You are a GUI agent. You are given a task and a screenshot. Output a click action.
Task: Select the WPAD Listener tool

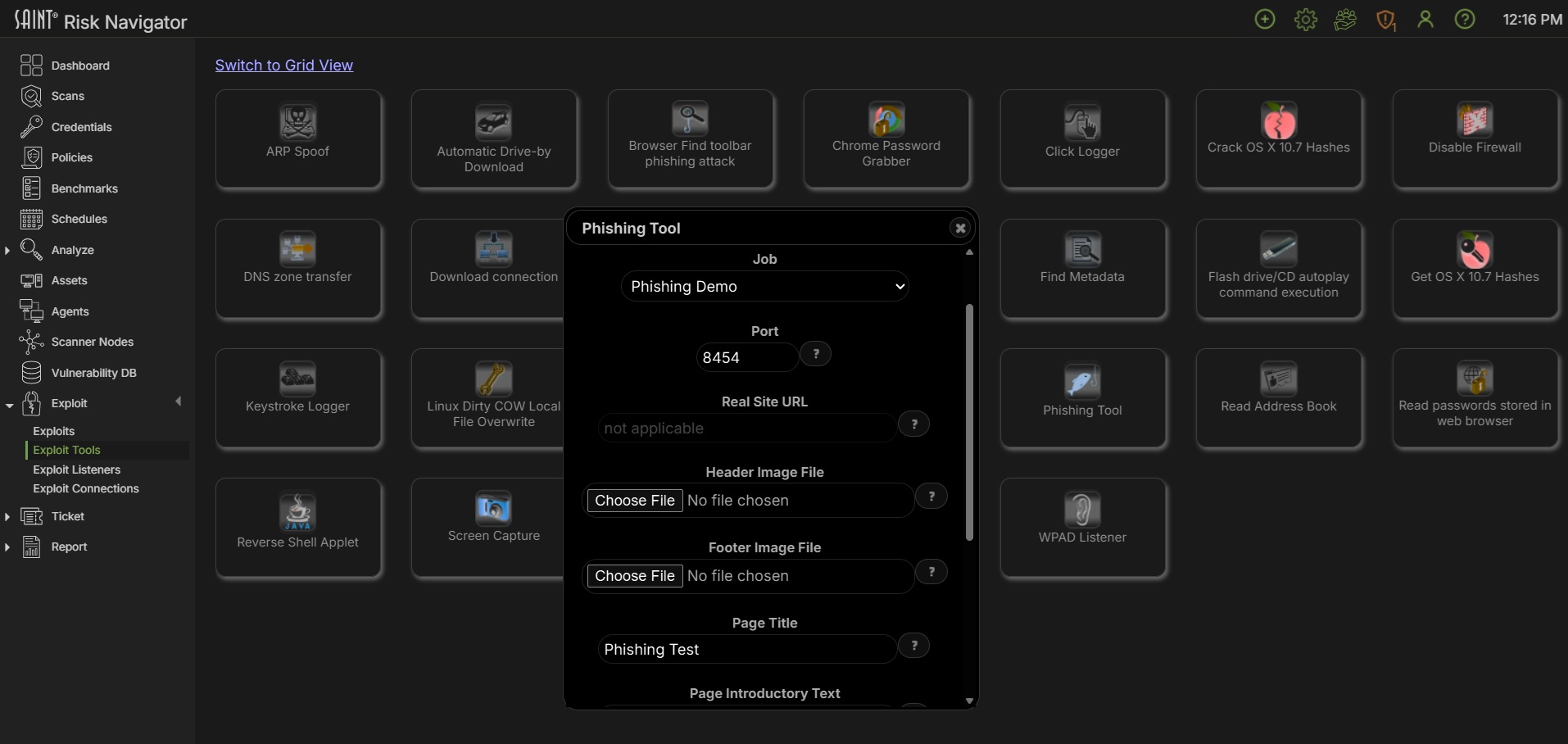coord(1083,527)
